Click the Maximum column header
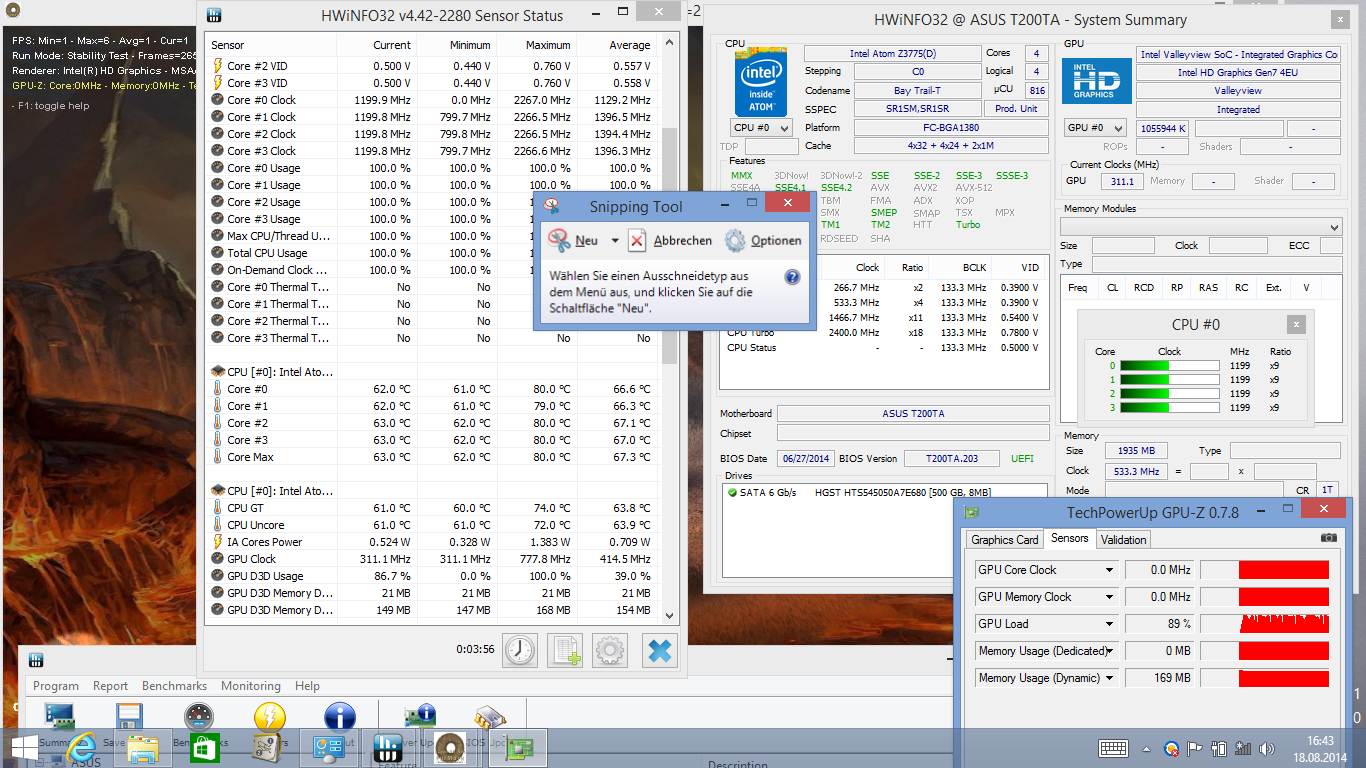Image resolution: width=1366 pixels, height=768 pixels. (x=537, y=45)
